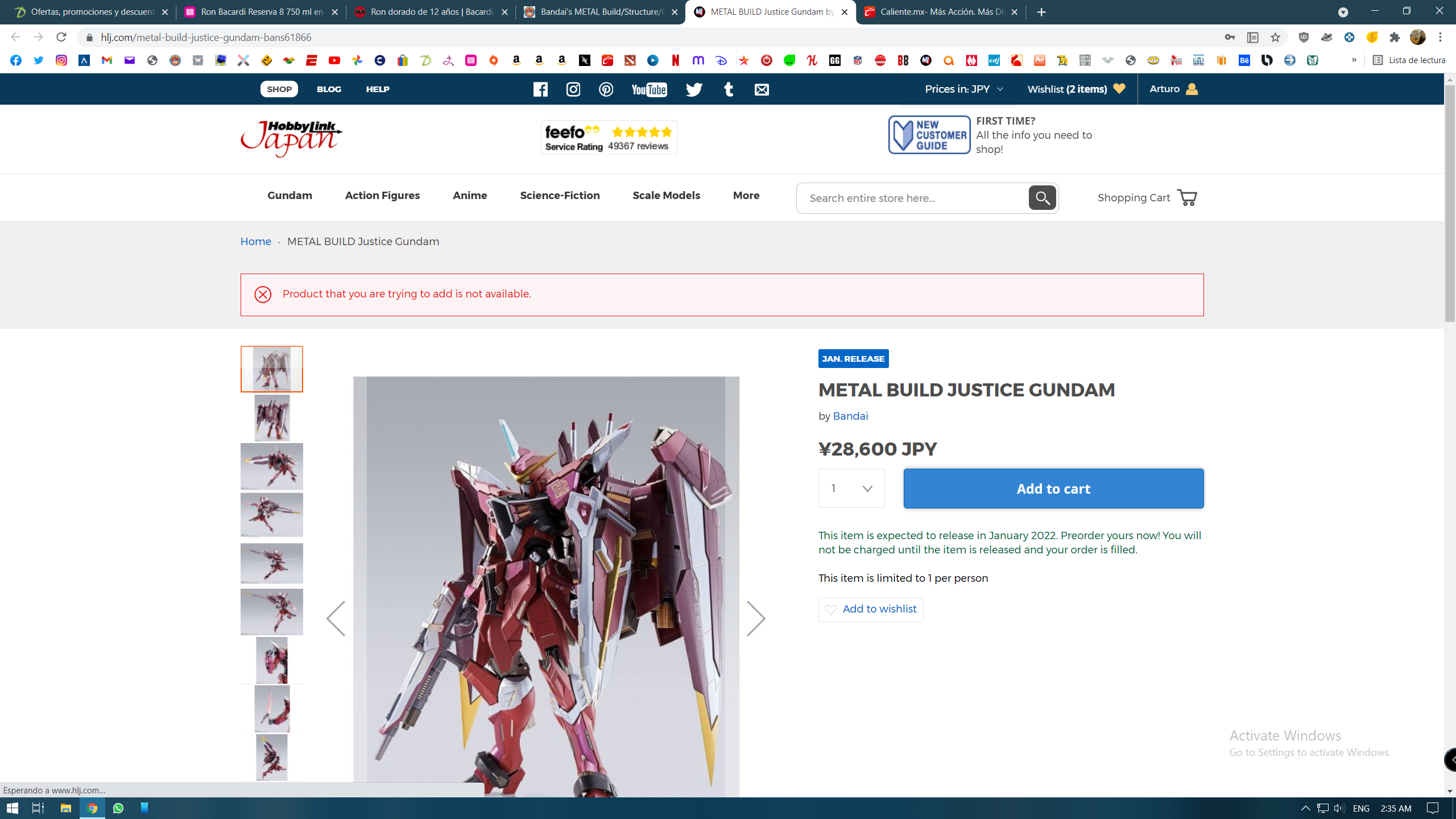Image resolution: width=1456 pixels, height=819 pixels.
Task: Open the Bandai manufacturer link
Action: pos(850,416)
